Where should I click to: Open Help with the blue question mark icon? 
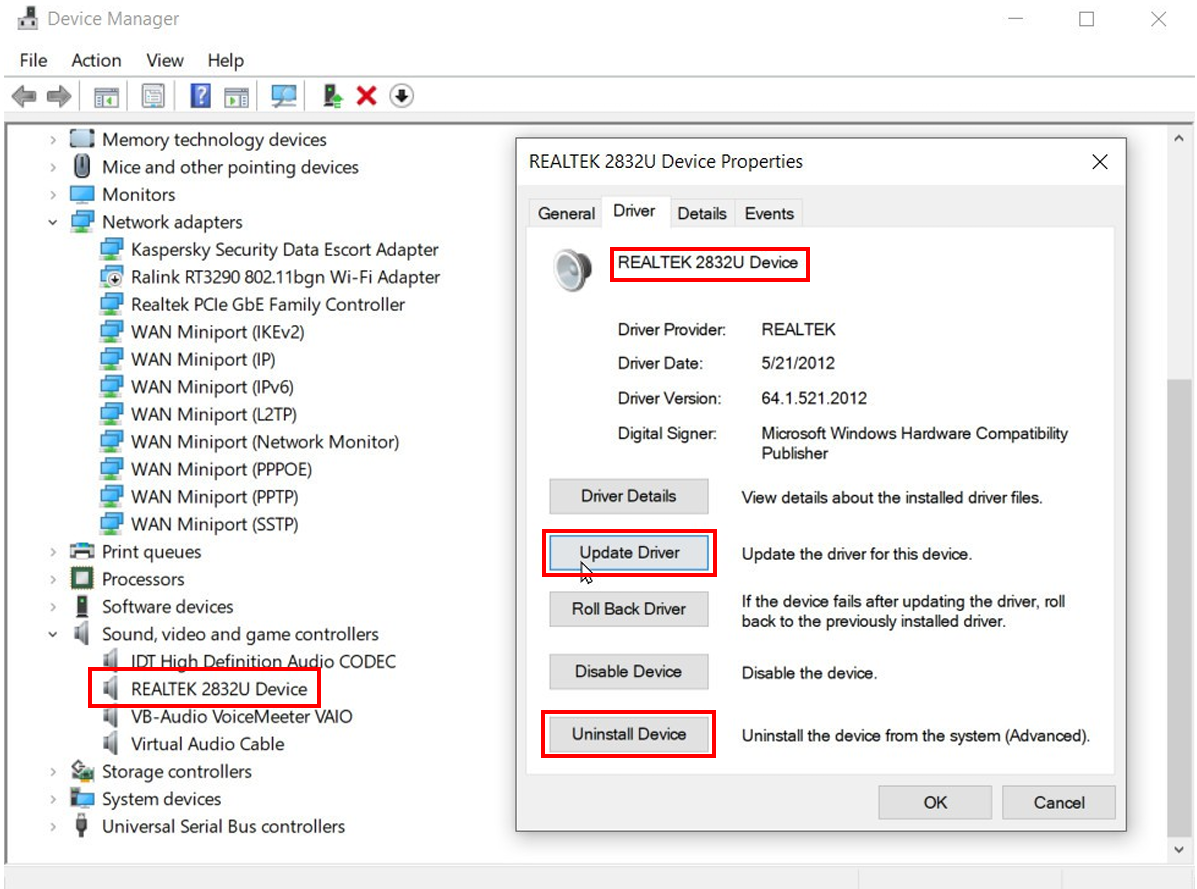click(197, 95)
